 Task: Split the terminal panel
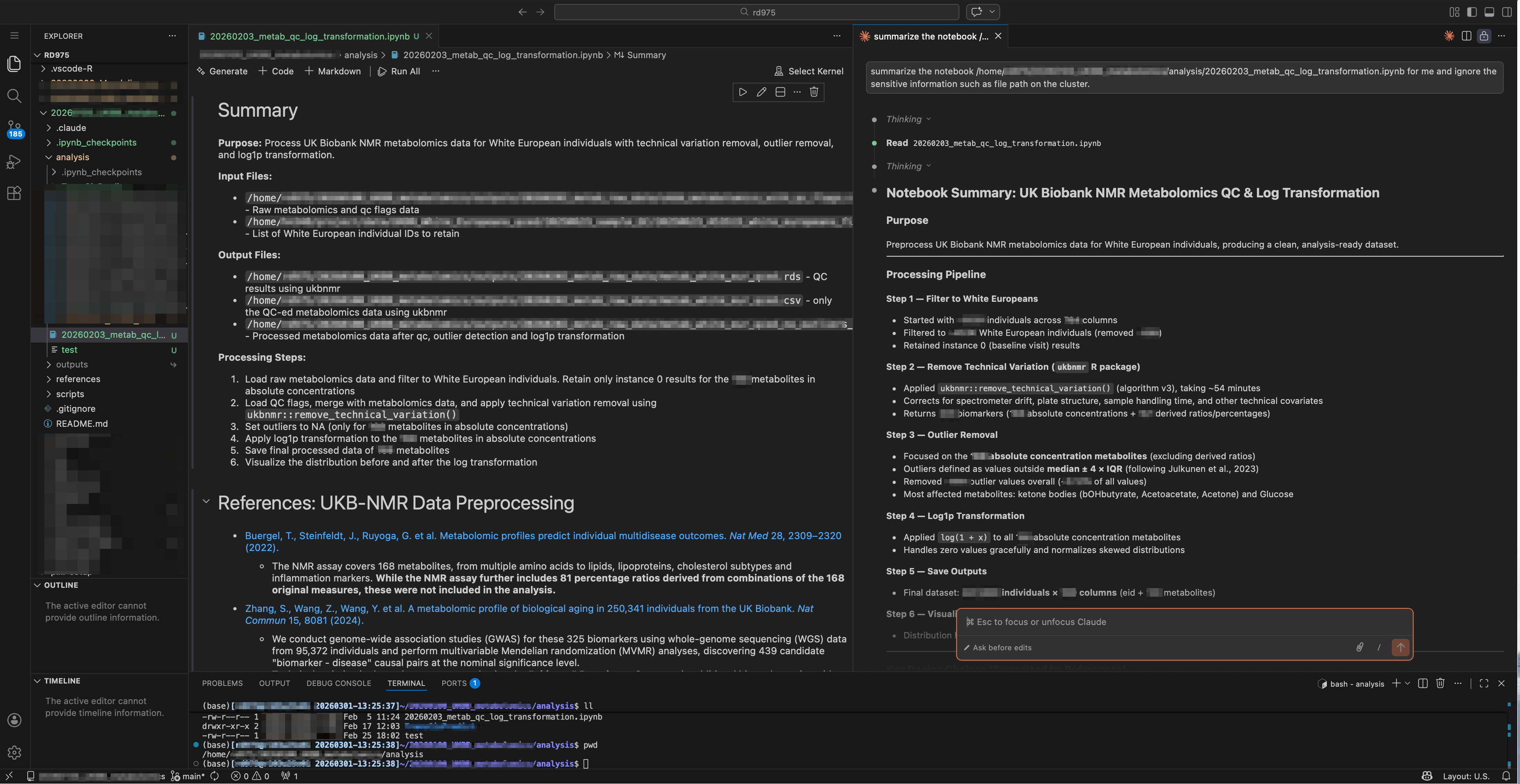click(x=1422, y=683)
